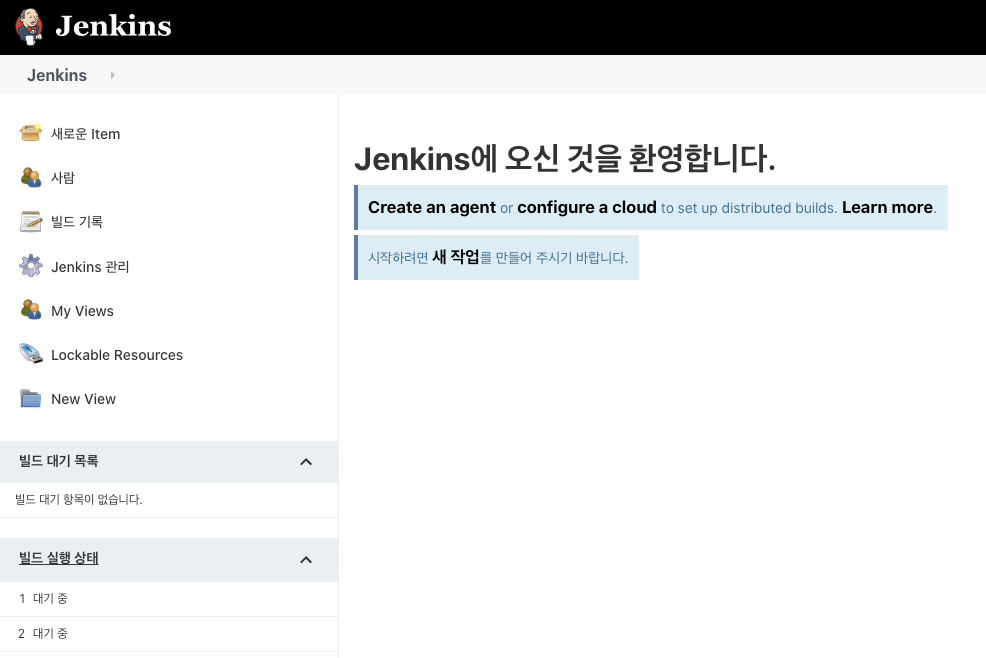This screenshot has width=986, height=658.
Task: Open the 빌드 기록 sidebar link
Action: [x=77, y=222]
